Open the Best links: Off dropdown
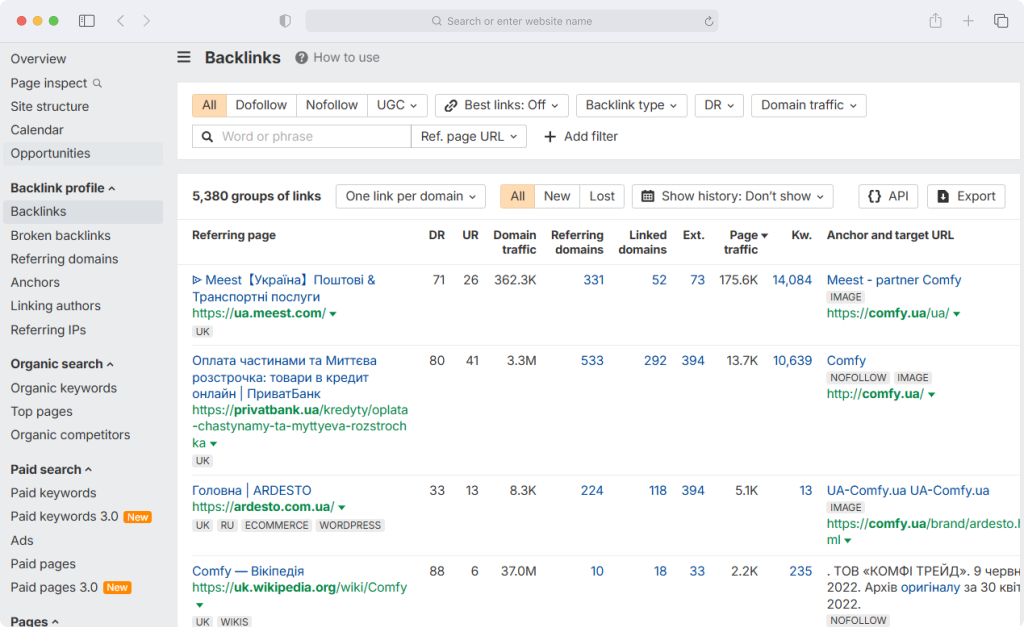Viewport: 1024px width, 627px height. tap(502, 105)
